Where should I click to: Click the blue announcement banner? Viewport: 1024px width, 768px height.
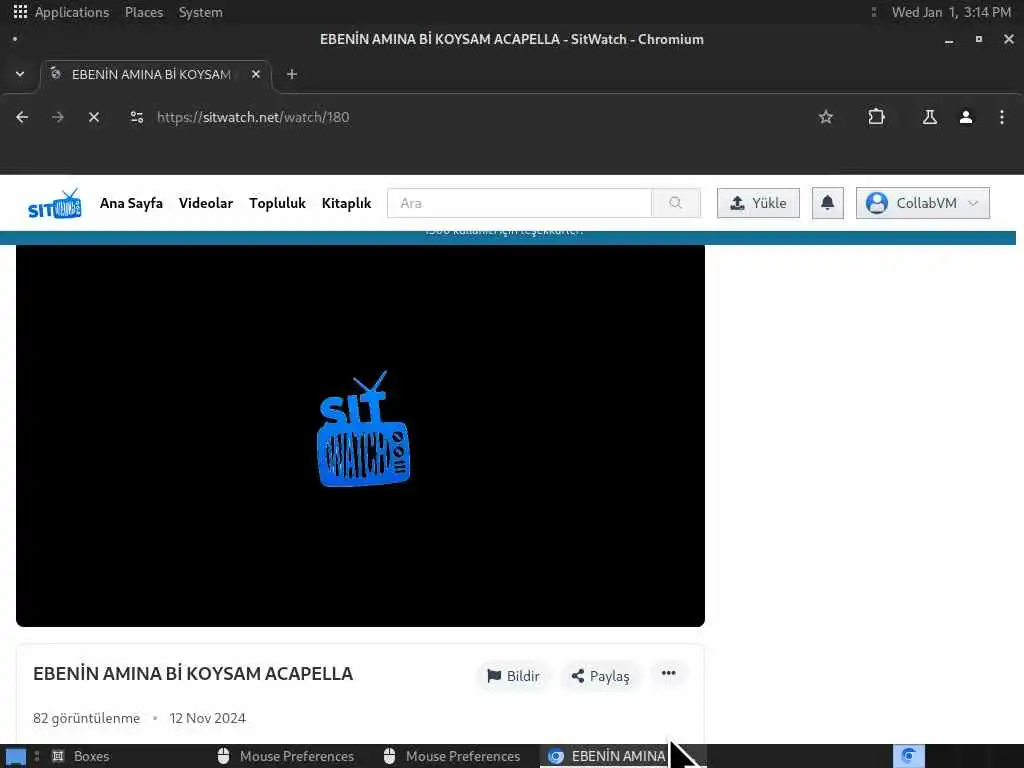tap(508, 238)
